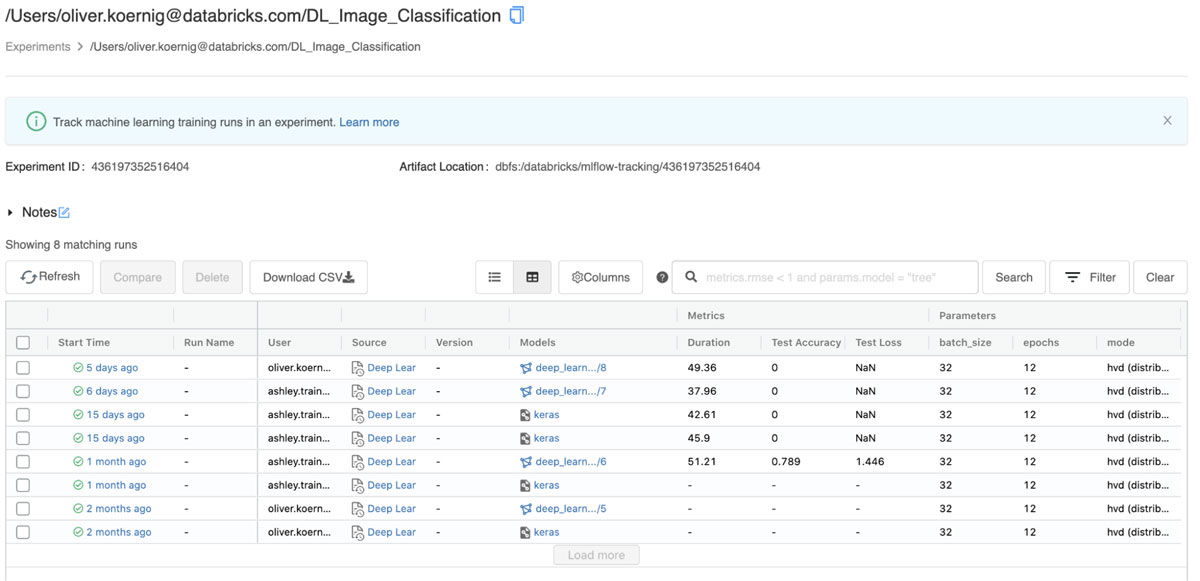Viewport: 1200px width, 581px height.
Task: Dismiss the info banner with the X icon
Action: [1167, 121]
